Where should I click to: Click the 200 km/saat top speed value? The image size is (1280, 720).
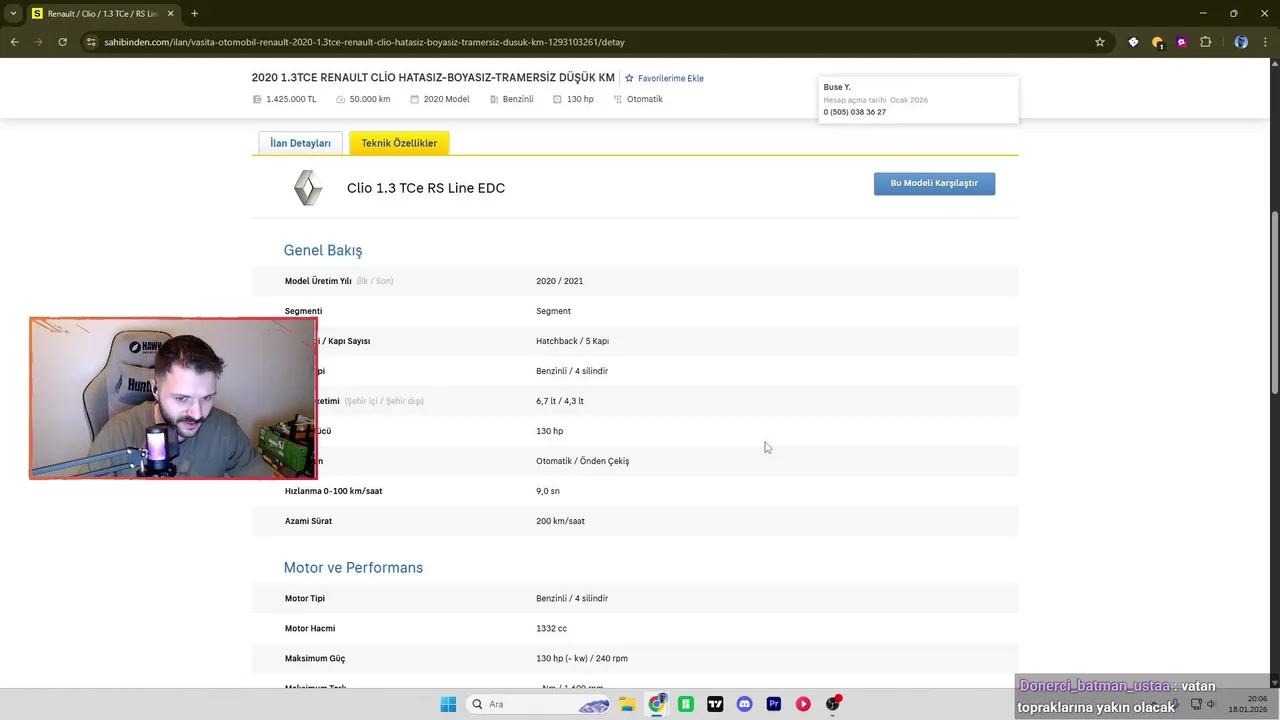click(x=560, y=521)
